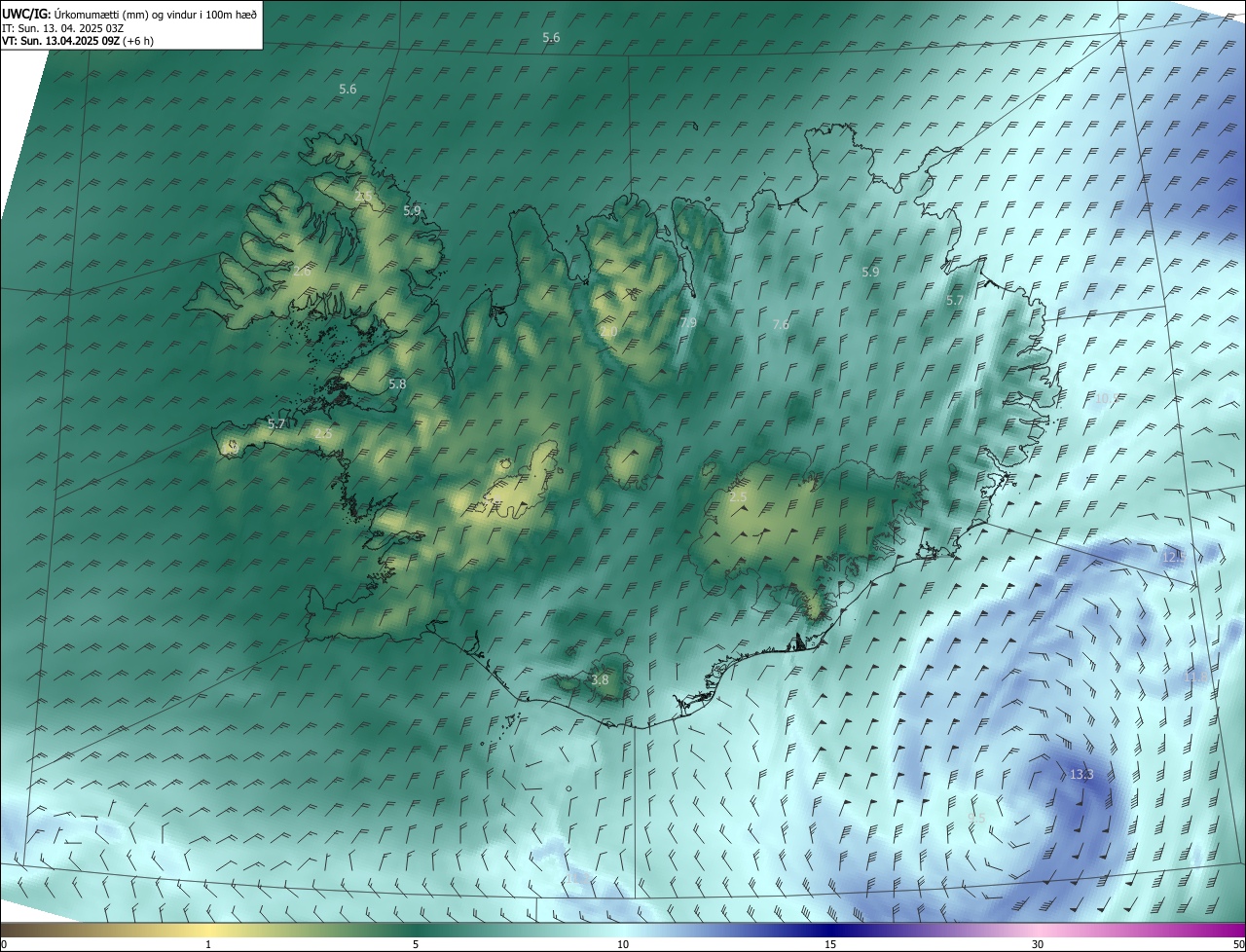Screen dimensions: 1246x952
Task: Click the '10' tick on the color scale
Action: point(623,944)
